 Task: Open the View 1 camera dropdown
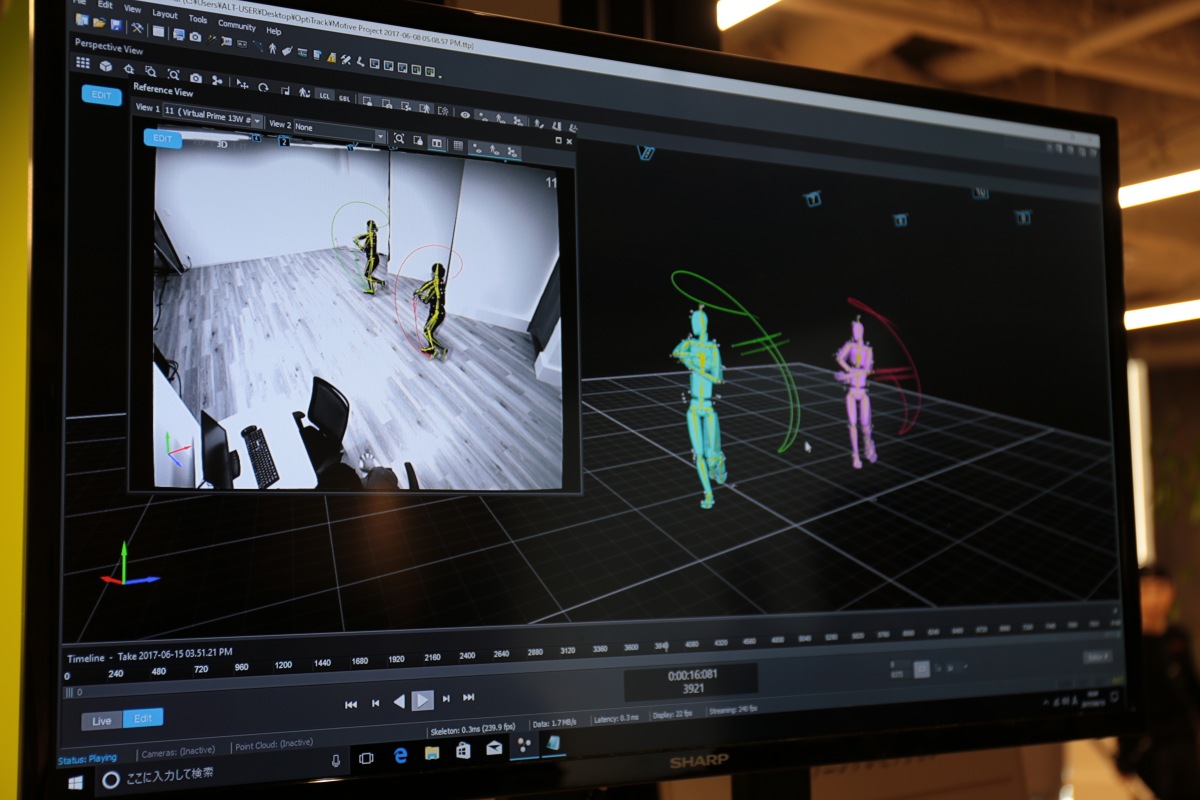pyautogui.click(x=212, y=115)
